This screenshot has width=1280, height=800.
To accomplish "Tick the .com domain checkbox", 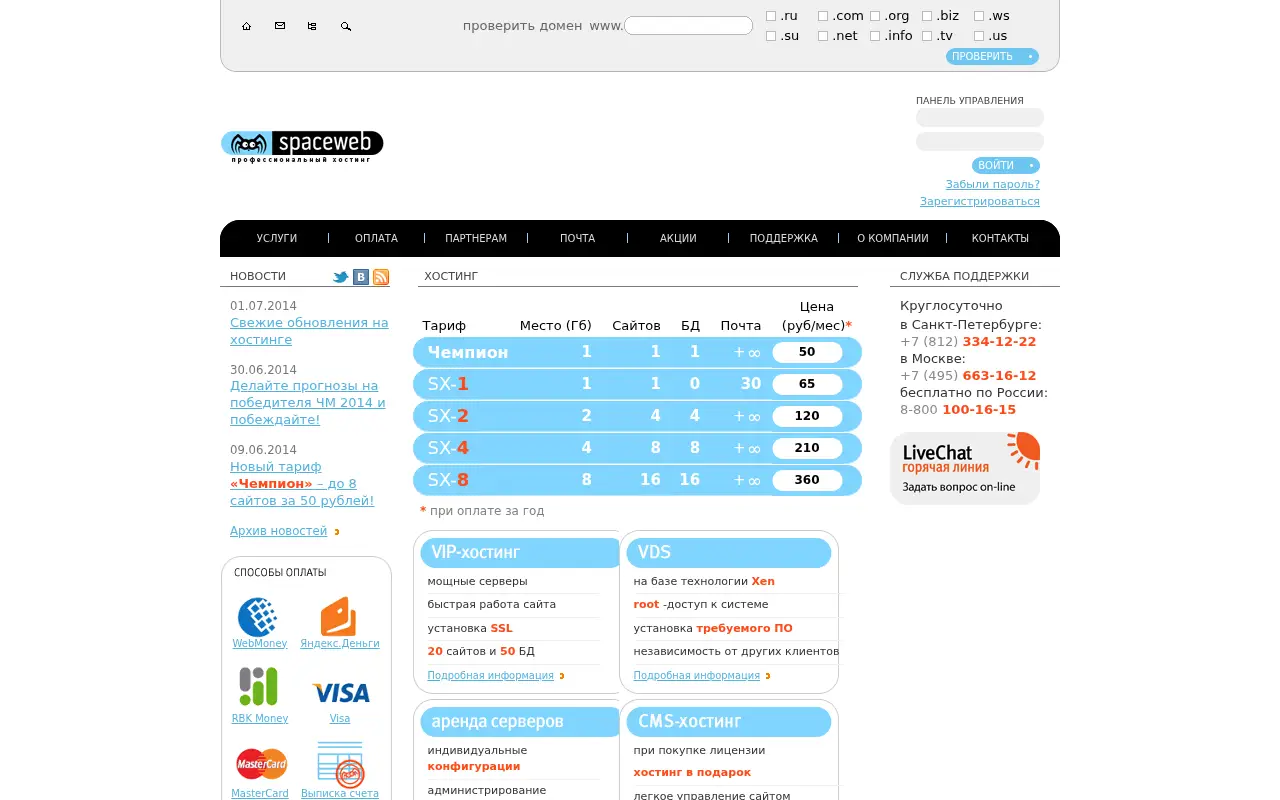I will pos(823,16).
